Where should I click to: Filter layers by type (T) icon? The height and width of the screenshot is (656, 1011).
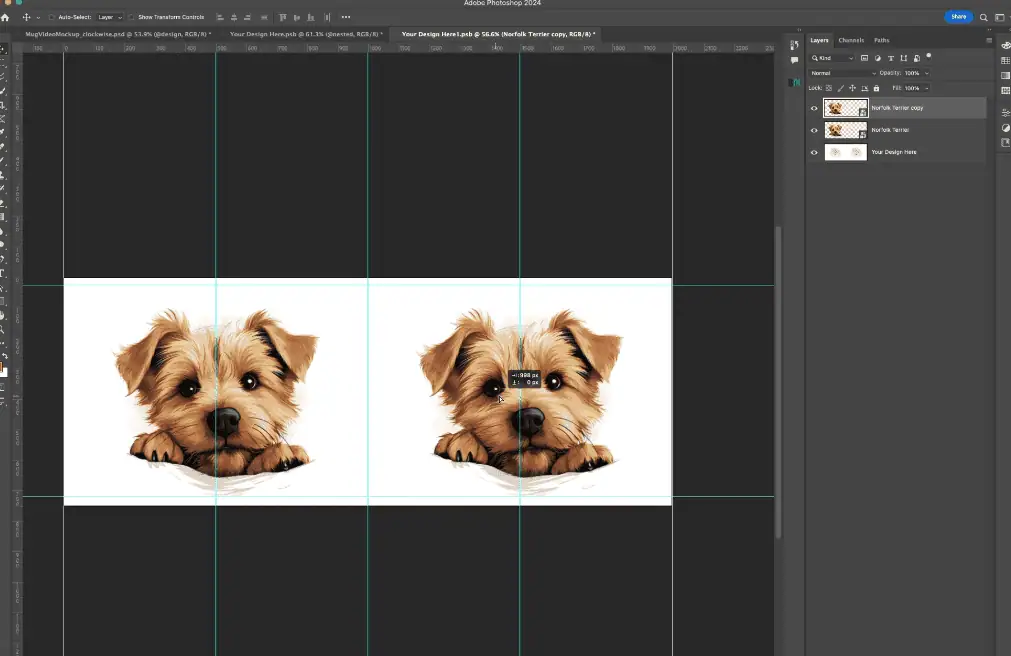tap(890, 58)
